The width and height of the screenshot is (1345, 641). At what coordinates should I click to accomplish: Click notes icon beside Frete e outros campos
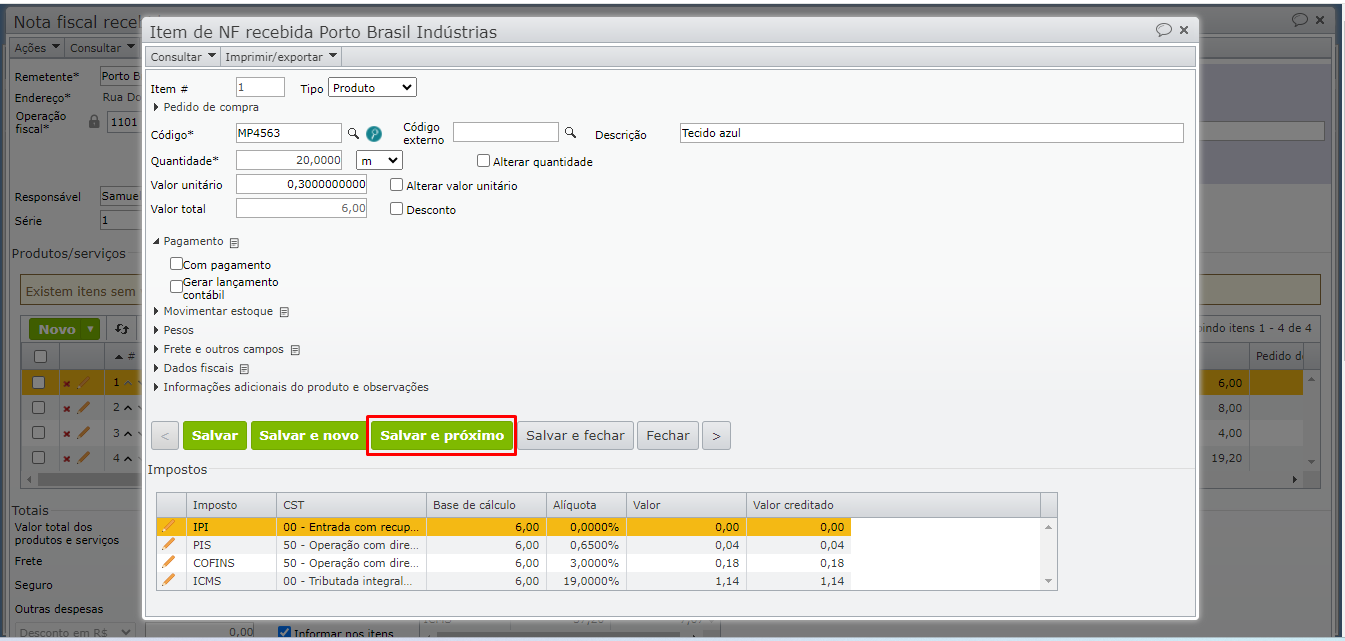pyautogui.click(x=295, y=350)
